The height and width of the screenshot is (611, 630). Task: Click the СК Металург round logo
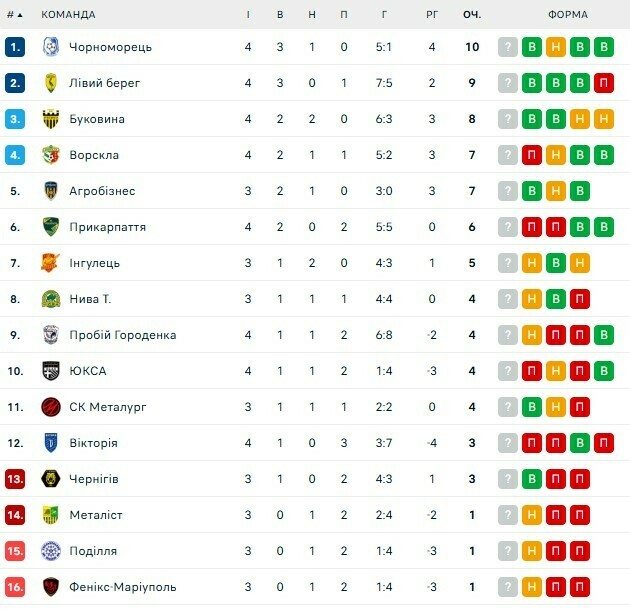(51, 407)
